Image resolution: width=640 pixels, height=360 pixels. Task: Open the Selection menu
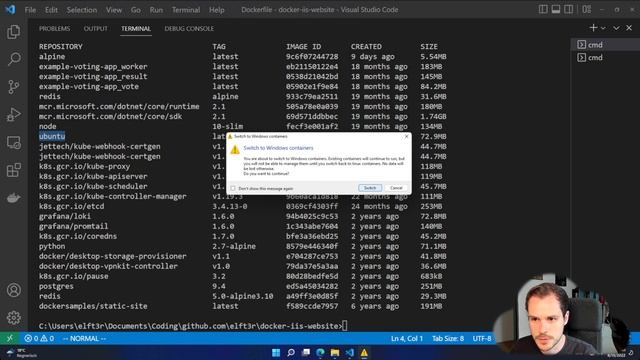point(82,10)
